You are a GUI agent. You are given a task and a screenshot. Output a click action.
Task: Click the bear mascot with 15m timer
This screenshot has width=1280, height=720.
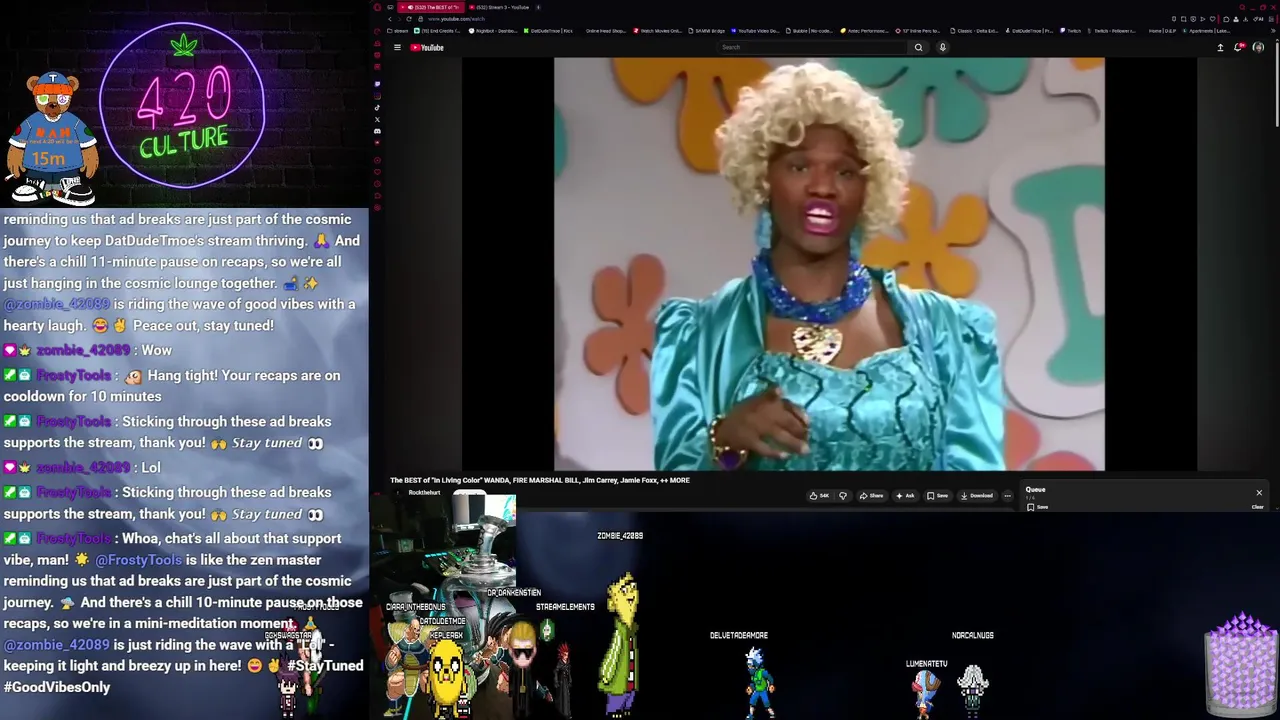tap(50, 138)
